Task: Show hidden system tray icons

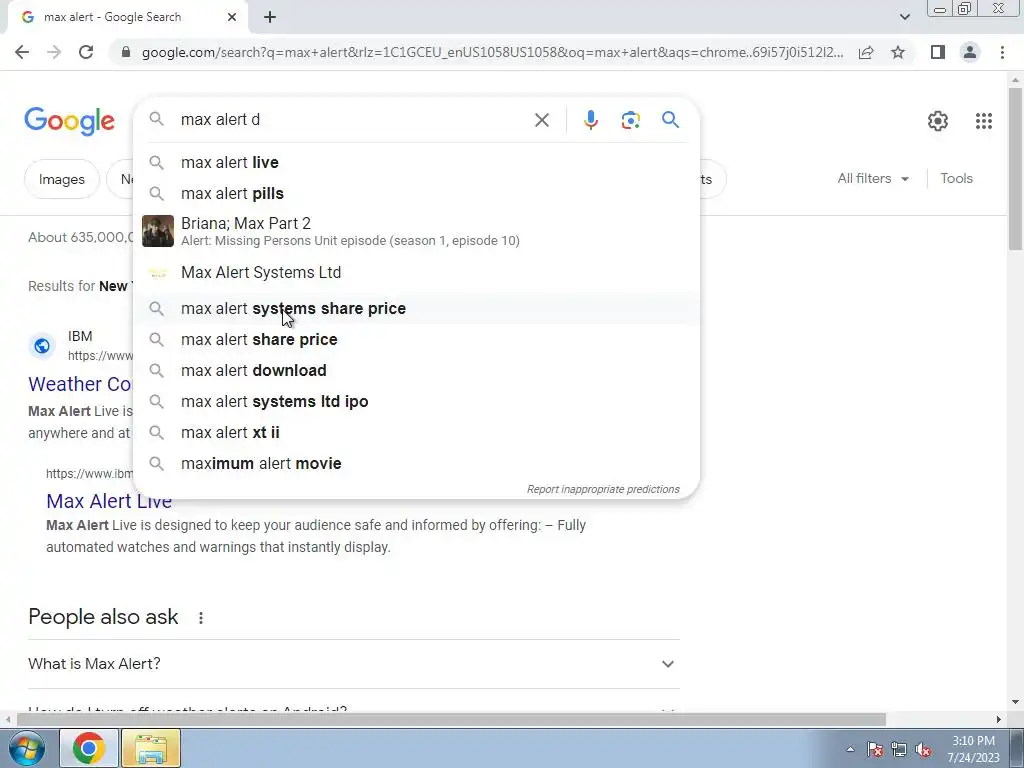Action: [850, 749]
